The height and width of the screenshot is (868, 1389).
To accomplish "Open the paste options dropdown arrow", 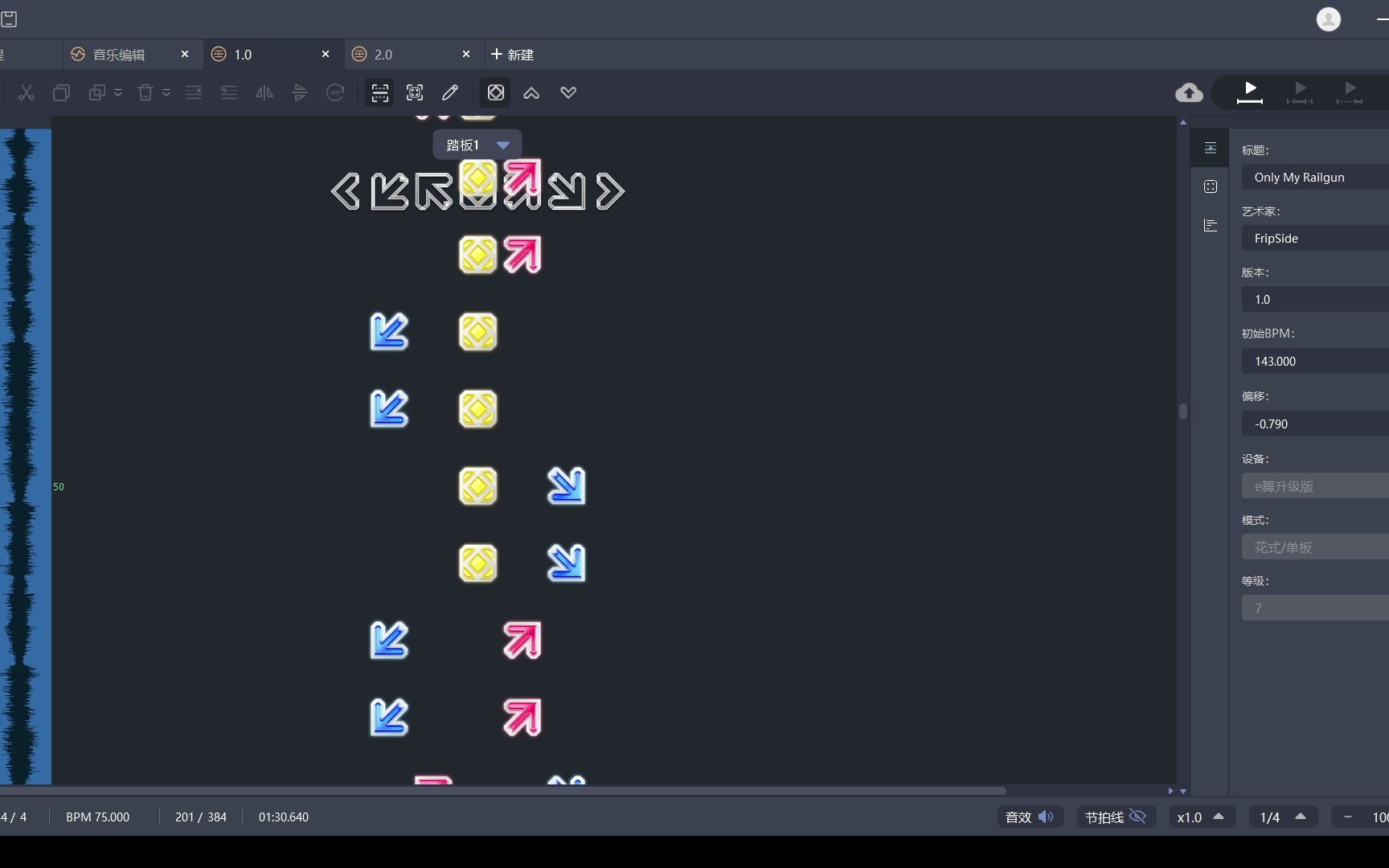I will click(118, 92).
